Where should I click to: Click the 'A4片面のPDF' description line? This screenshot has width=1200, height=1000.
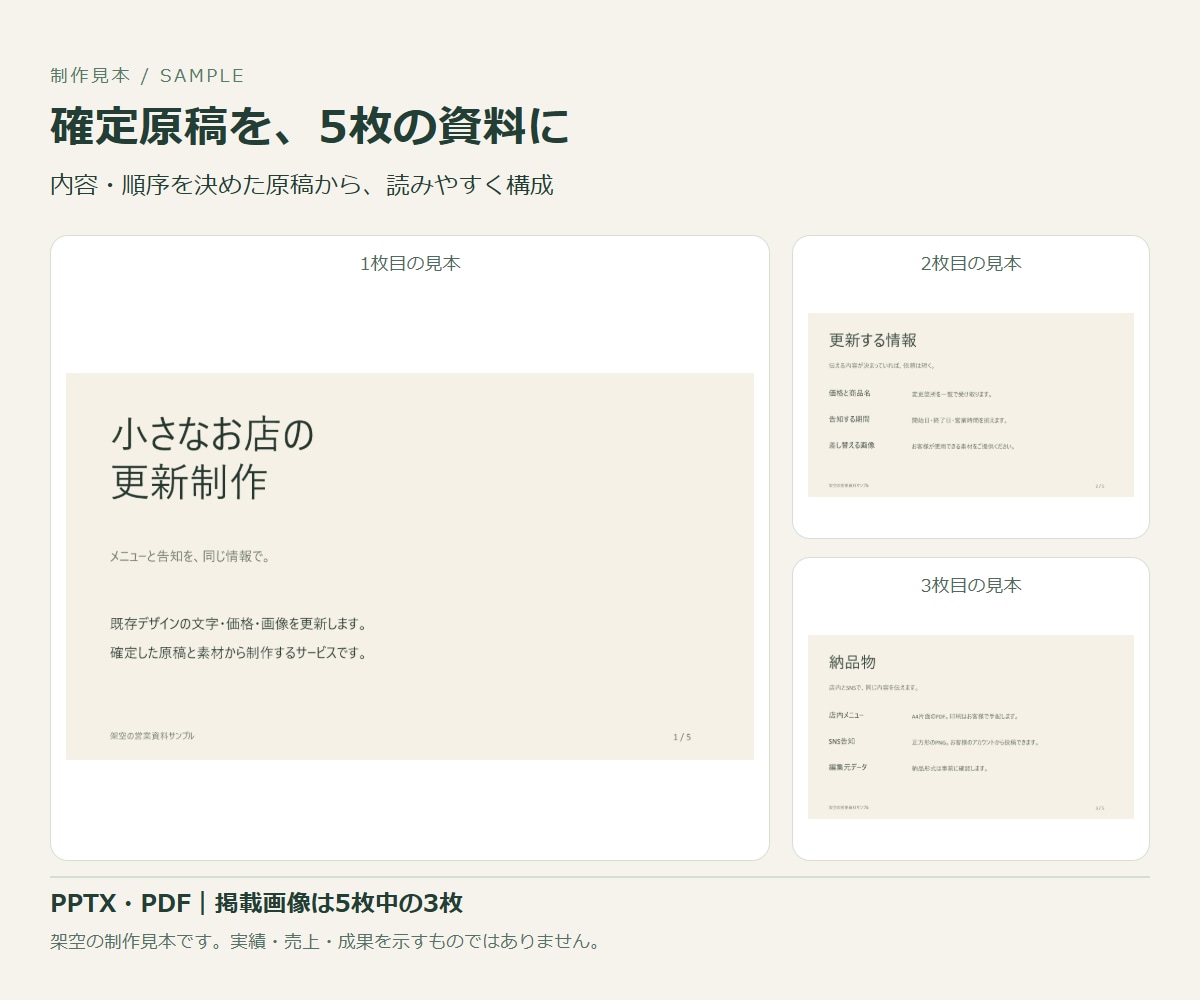pos(965,717)
